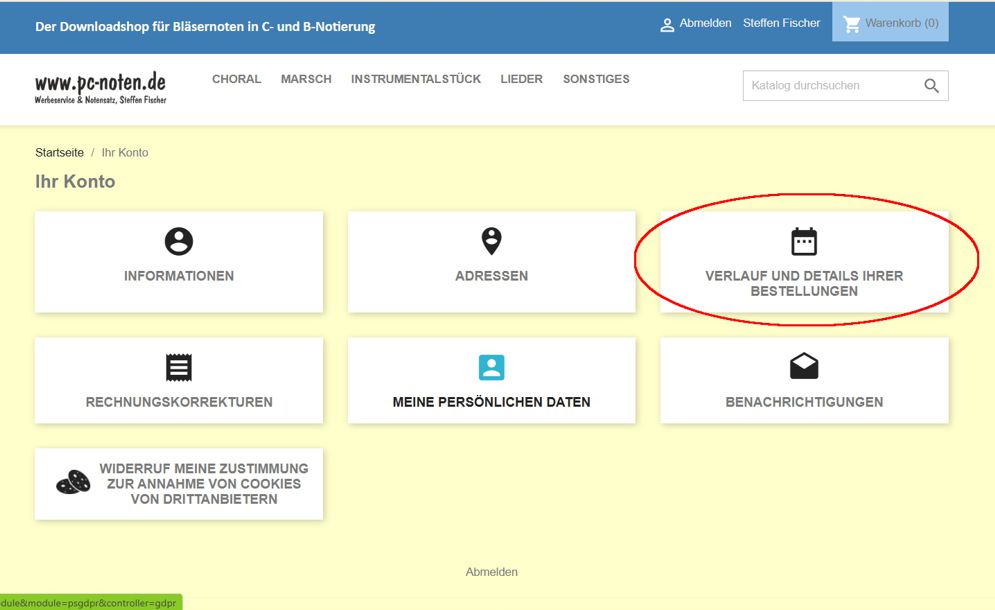The image size is (995, 610).
Task: Select Instrumentalstück in navigation bar
Action: pyautogui.click(x=416, y=79)
